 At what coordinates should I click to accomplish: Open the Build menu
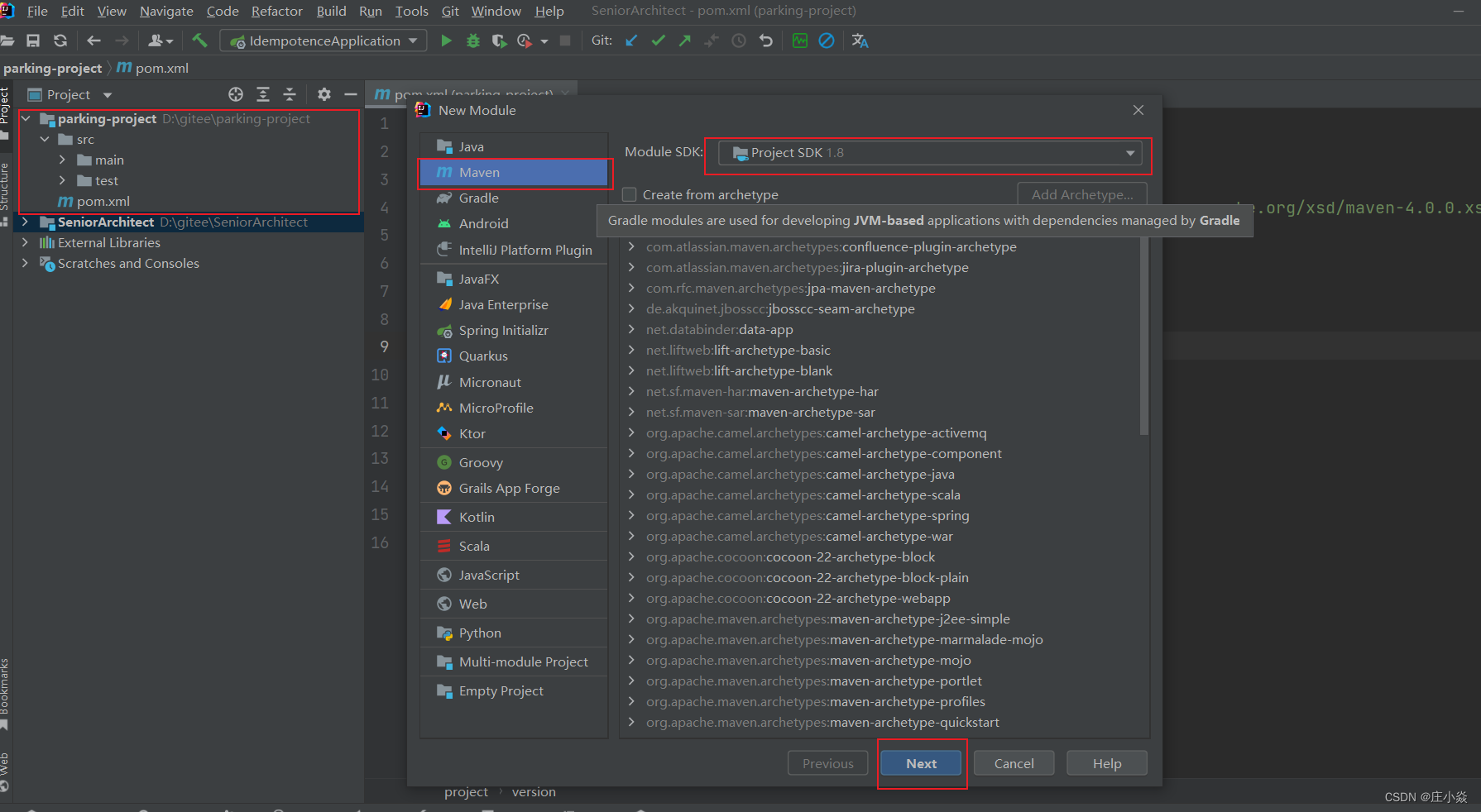(331, 11)
